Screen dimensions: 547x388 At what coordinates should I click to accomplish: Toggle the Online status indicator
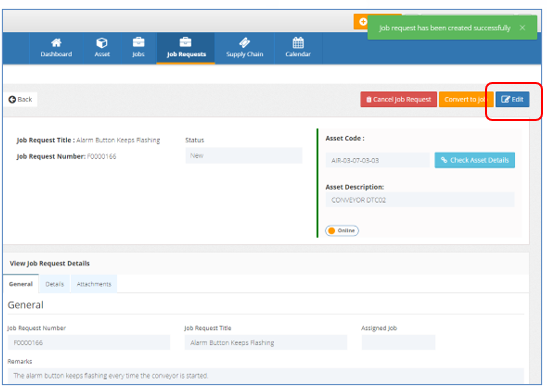tap(342, 231)
